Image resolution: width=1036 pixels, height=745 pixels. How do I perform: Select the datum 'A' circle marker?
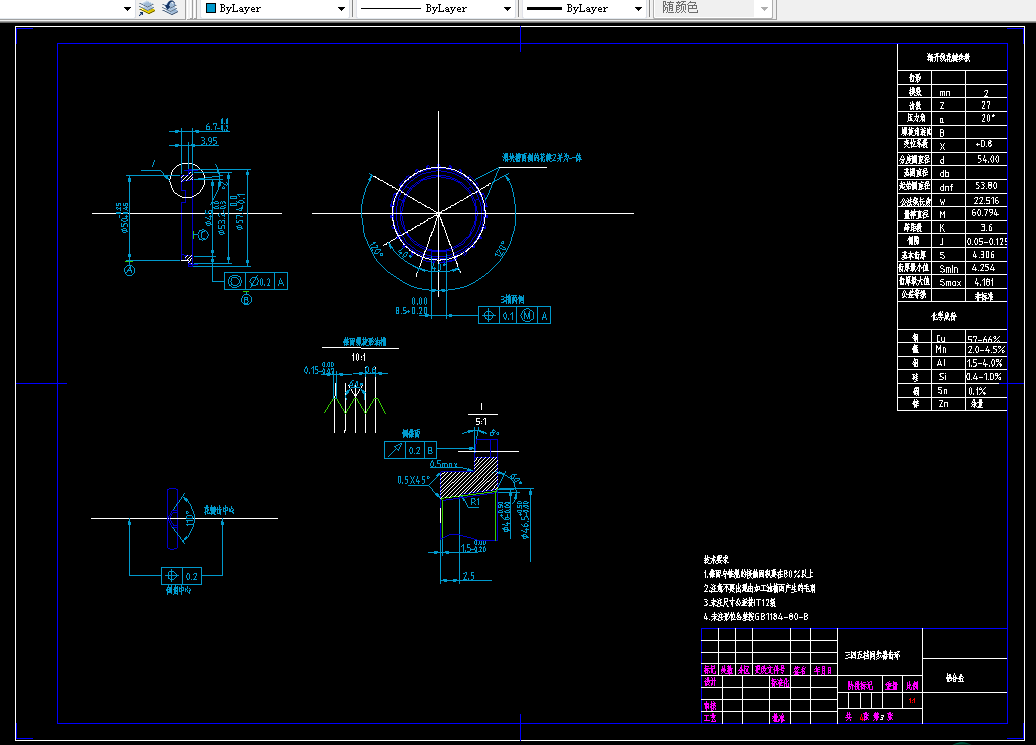point(130,270)
